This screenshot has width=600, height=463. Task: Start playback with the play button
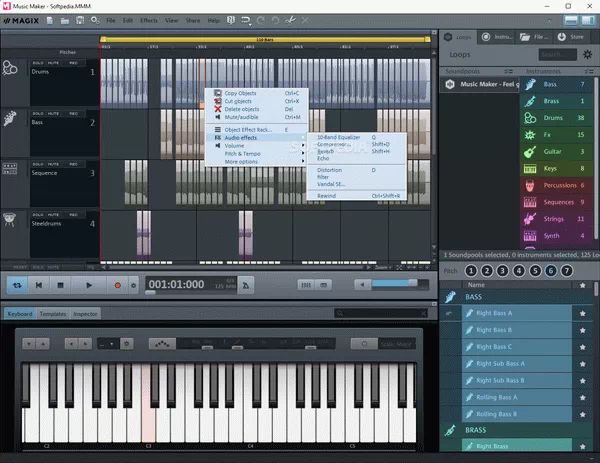pyautogui.click(x=89, y=285)
